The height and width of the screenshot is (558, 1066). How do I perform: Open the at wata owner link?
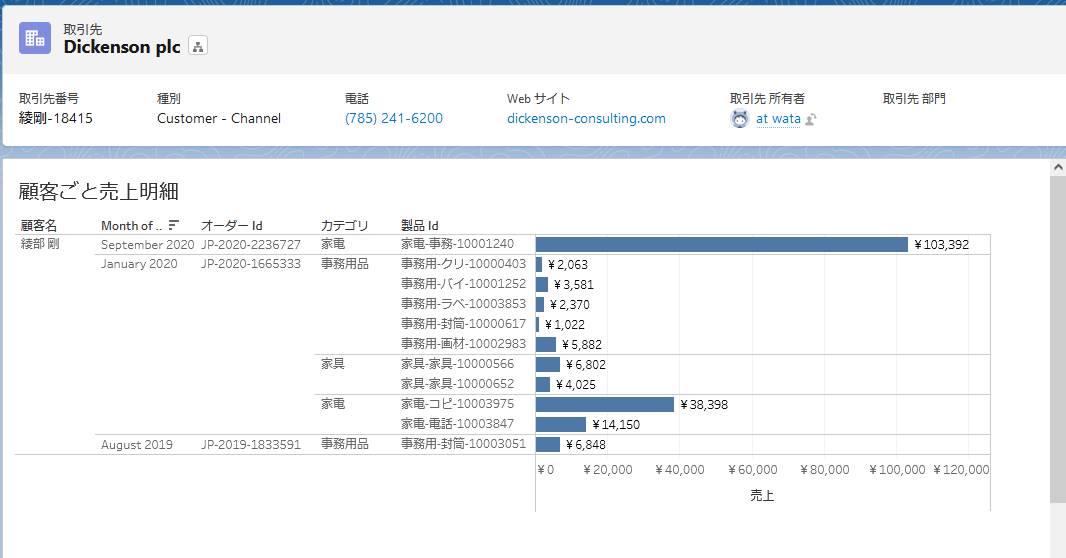pos(778,118)
